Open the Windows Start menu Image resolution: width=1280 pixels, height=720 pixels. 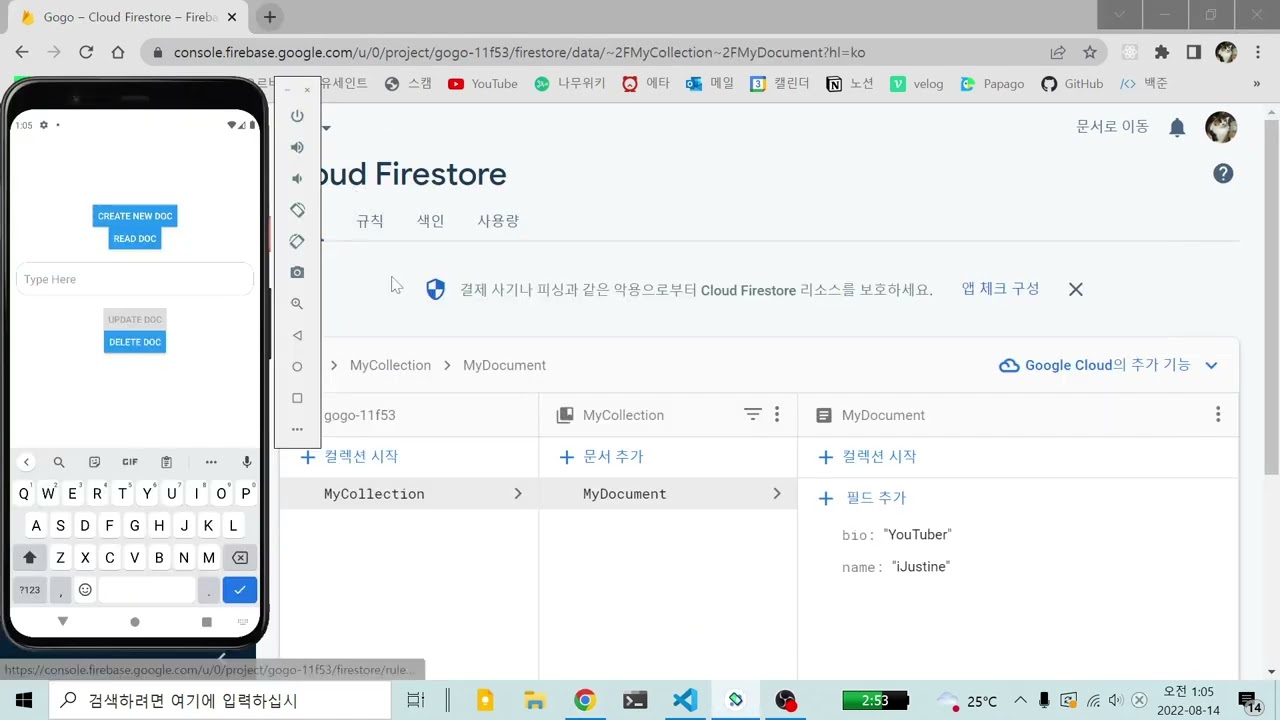pyautogui.click(x=24, y=700)
